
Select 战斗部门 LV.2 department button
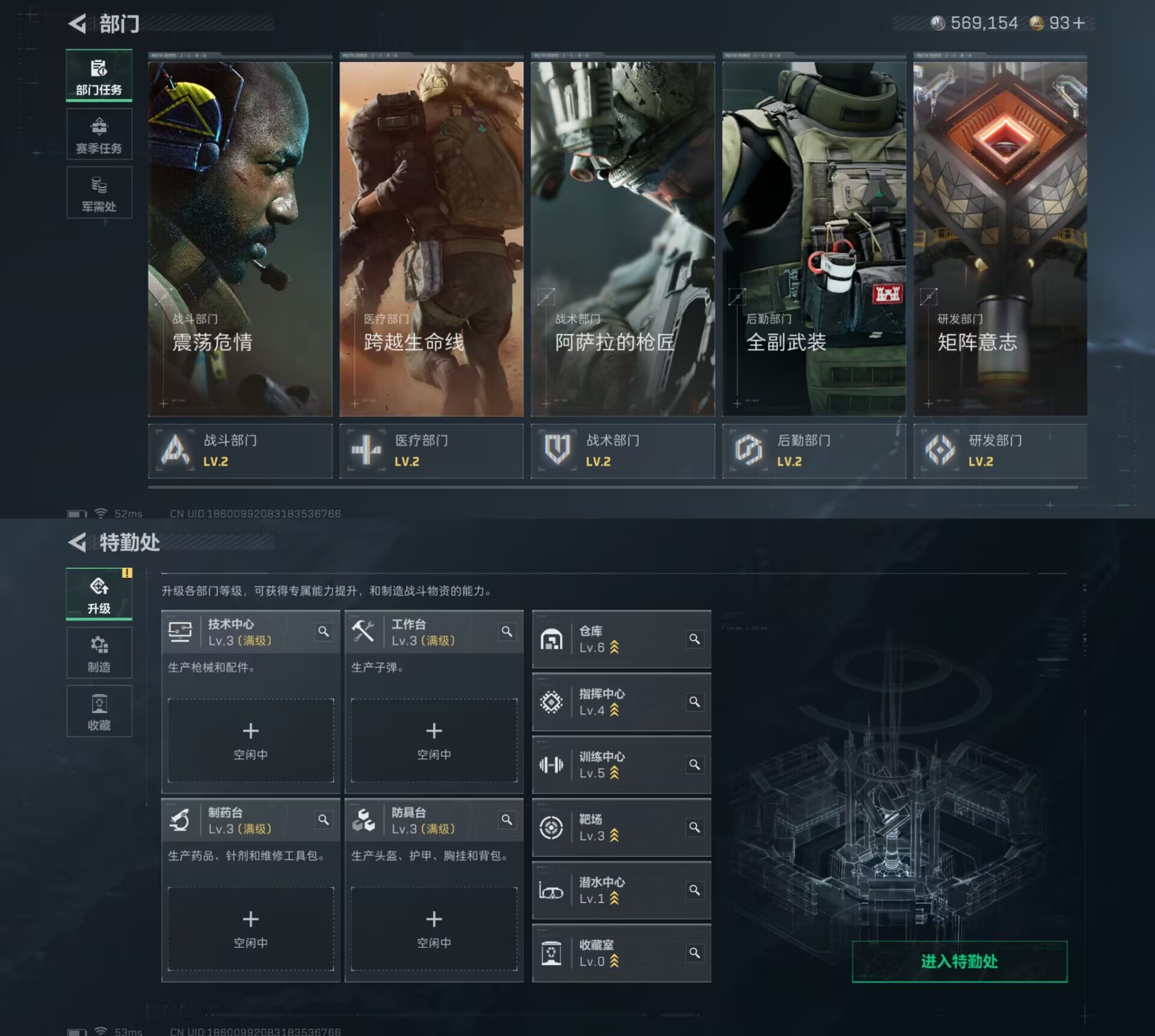[240, 451]
